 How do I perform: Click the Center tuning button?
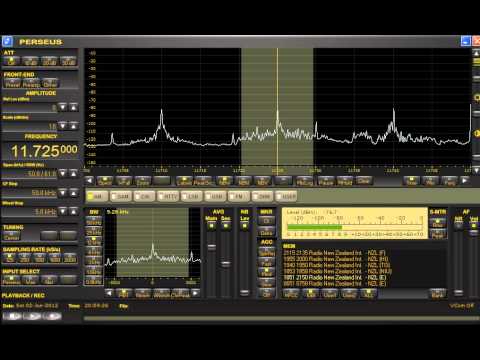tap(12, 236)
